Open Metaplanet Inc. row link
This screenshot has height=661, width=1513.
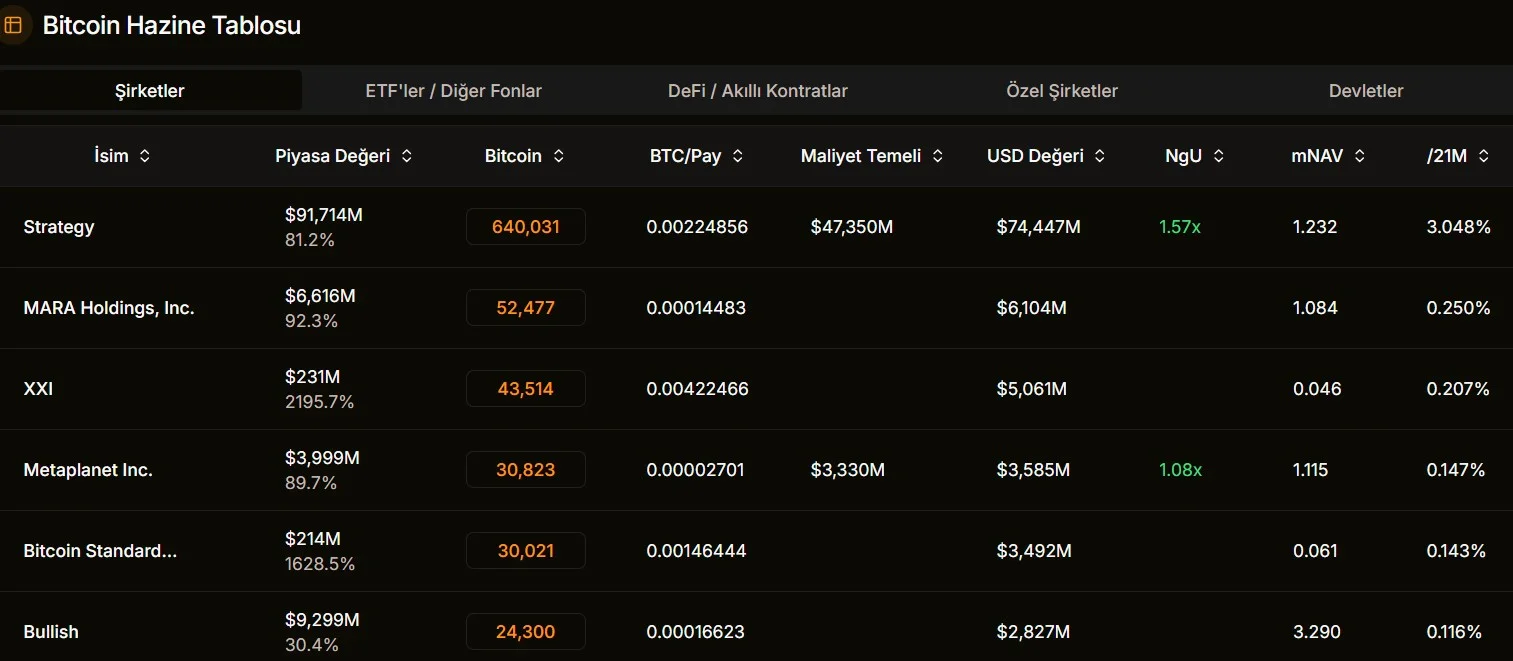pyautogui.click(x=88, y=470)
